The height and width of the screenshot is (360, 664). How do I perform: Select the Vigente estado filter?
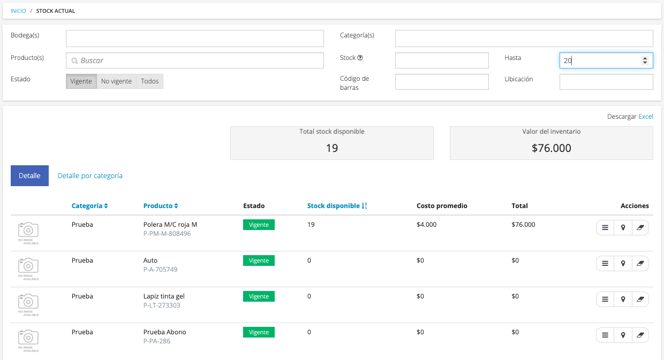pyautogui.click(x=81, y=81)
